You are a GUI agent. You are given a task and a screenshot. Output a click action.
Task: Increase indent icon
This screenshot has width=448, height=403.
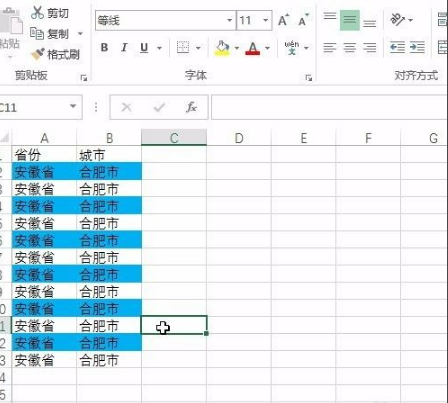tap(417, 47)
